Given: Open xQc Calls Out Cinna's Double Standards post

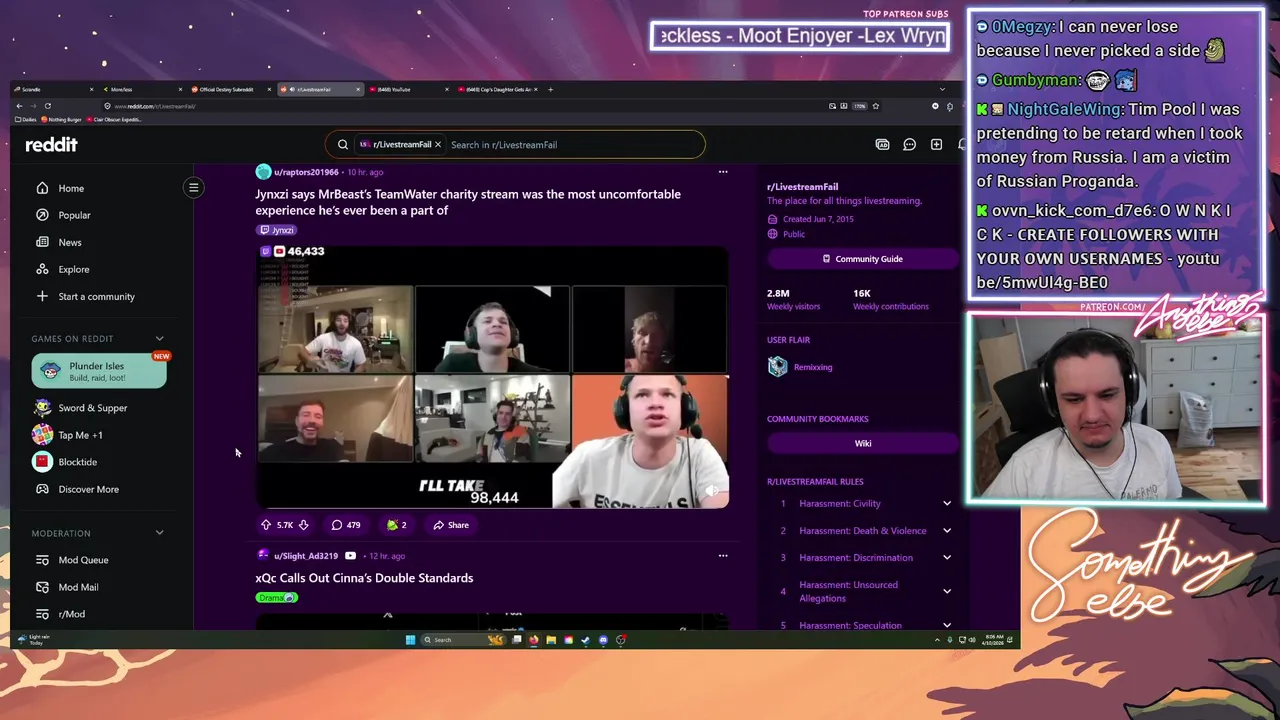Looking at the screenshot, I should pyautogui.click(x=364, y=578).
